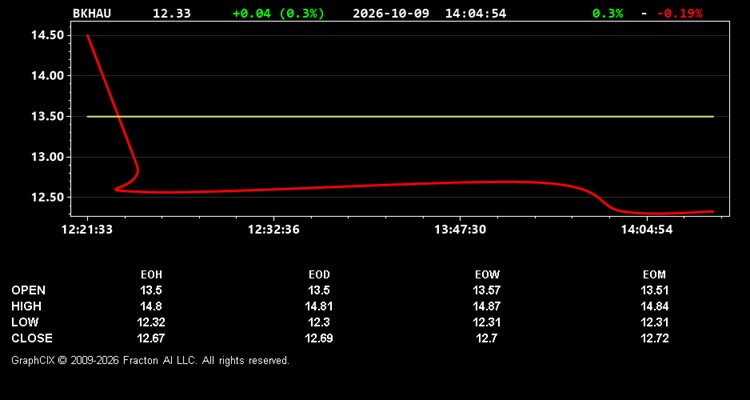Click the 14.50 price axis label
This screenshot has width=750, height=400.
(47, 35)
